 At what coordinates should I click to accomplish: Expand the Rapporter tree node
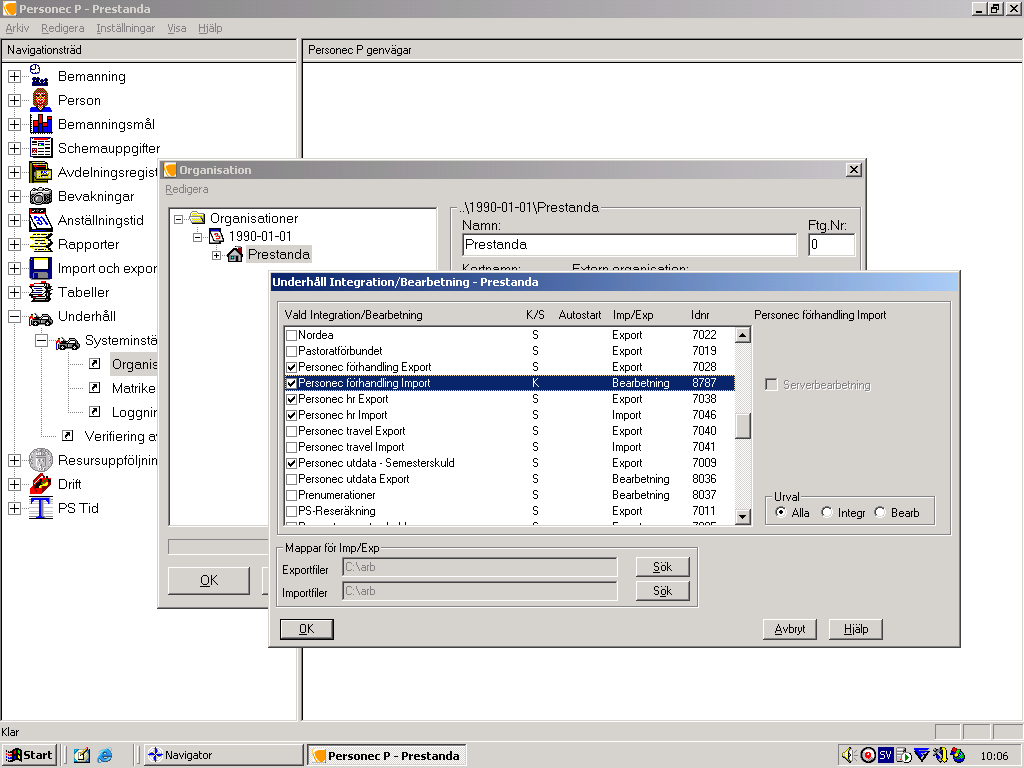tap(14, 244)
